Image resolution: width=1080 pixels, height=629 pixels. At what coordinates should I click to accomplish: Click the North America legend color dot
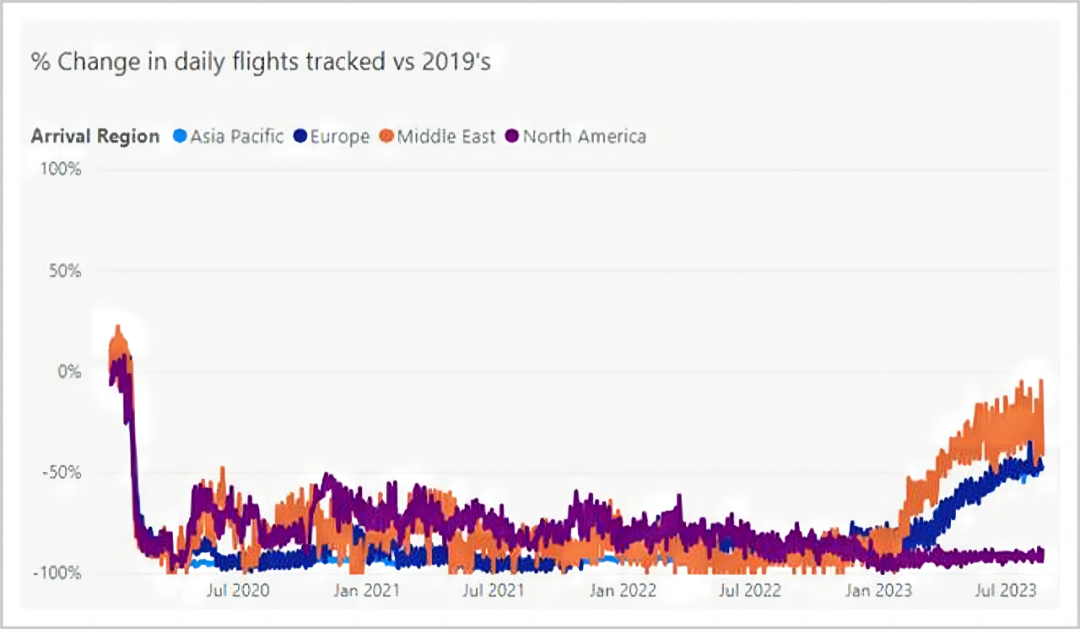pos(513,136)
